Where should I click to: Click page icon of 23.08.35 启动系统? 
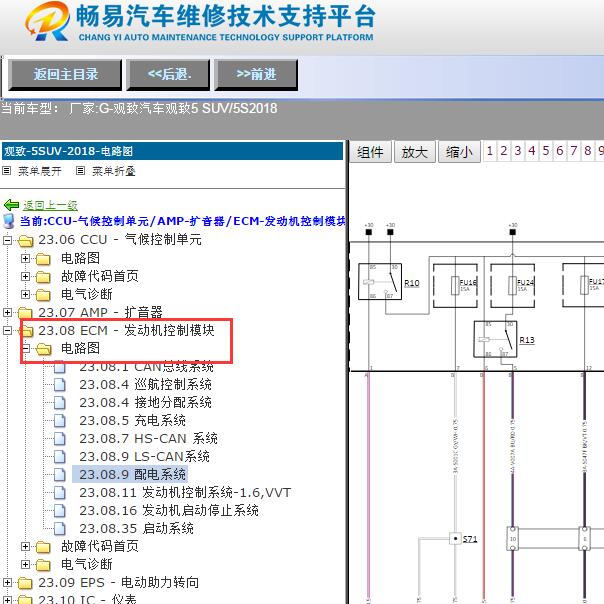click(60, 528)
